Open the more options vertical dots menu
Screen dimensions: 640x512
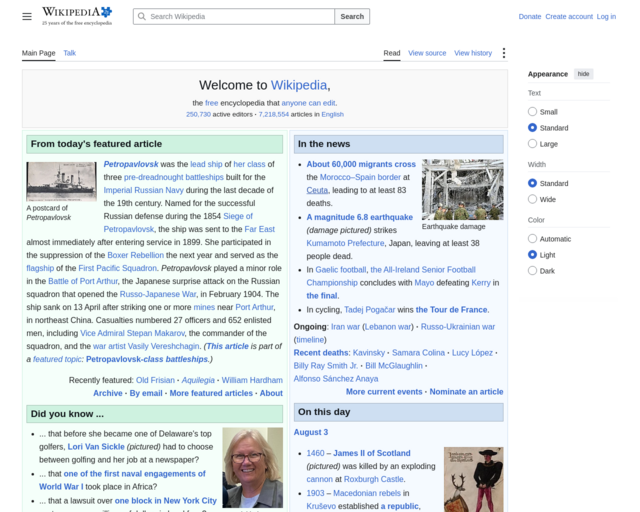(x=504, y=53)
